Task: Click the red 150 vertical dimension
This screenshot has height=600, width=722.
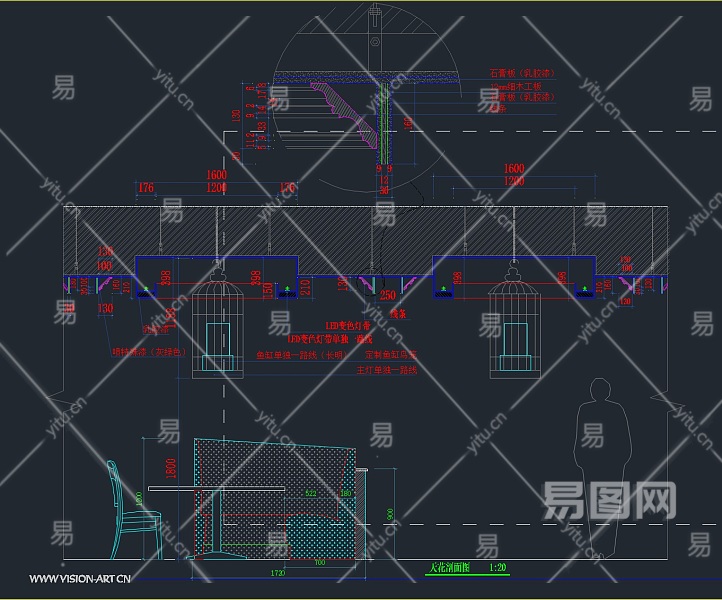Action: coord(268,291)
